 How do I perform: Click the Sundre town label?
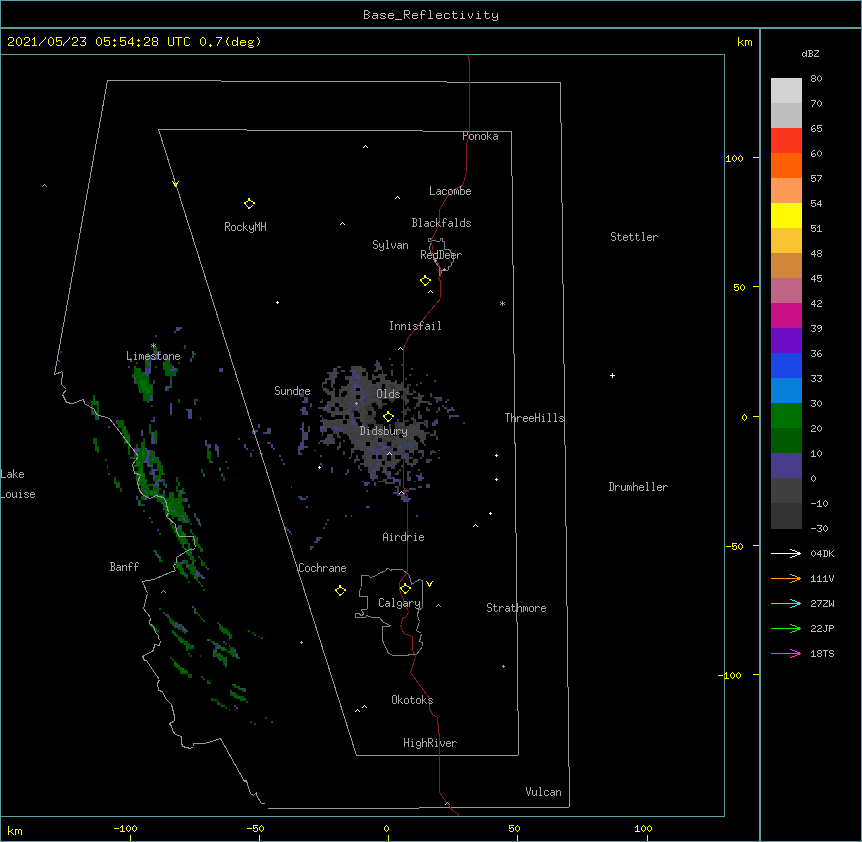292,391
